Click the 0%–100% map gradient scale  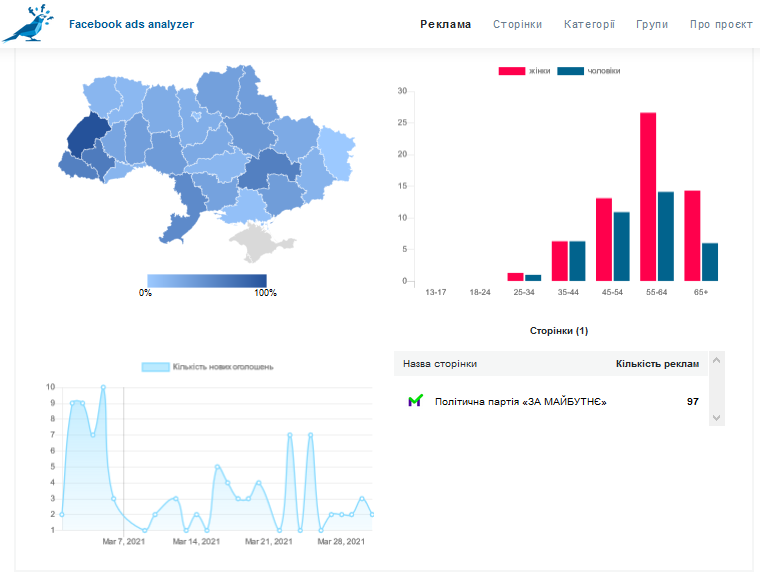click(207, 280)
